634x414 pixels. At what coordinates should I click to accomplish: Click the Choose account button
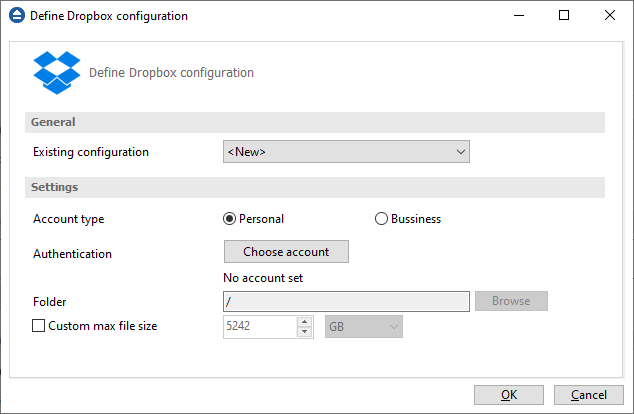point(286,251)
